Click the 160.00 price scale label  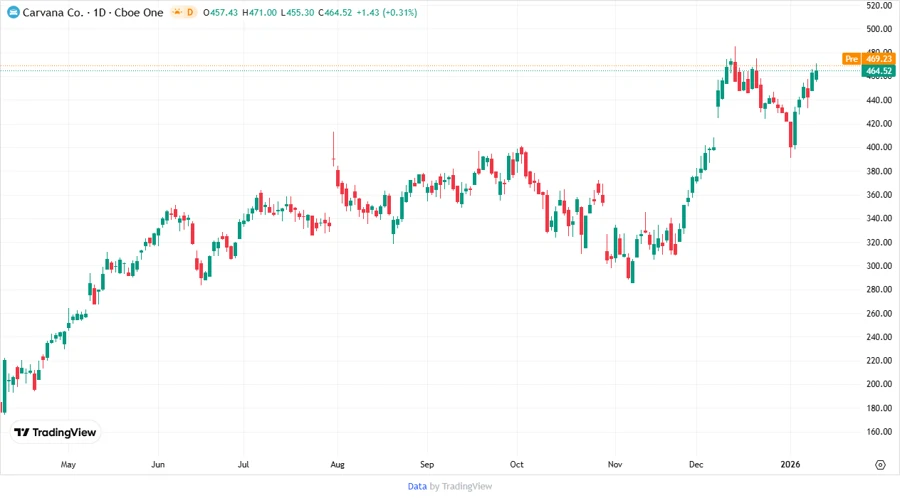coord(879,431)
